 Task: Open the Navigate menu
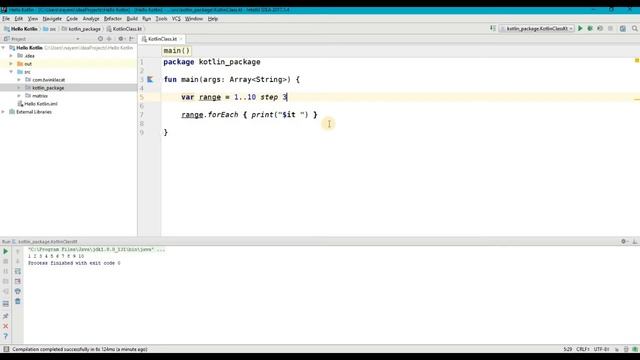click(52, 19)
